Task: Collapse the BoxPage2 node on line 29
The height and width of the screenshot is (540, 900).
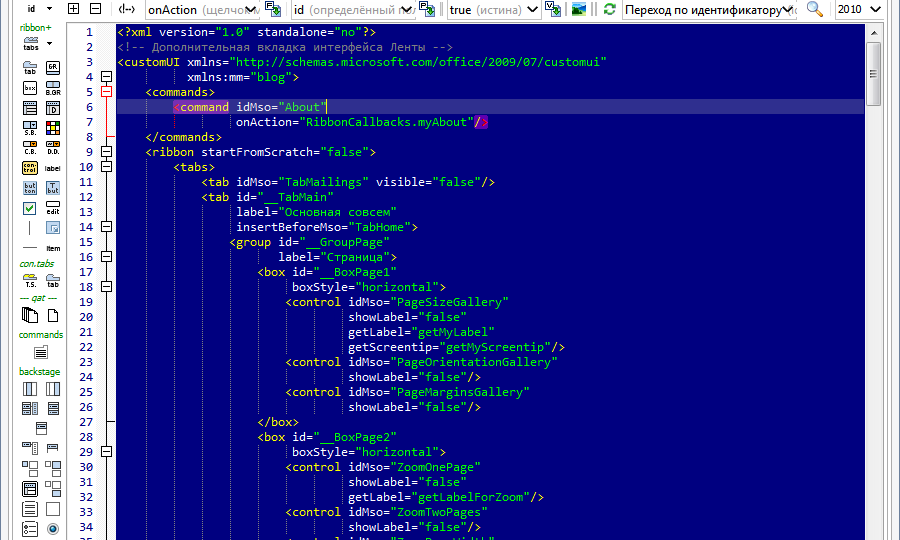Action: (x=107, y=452)
